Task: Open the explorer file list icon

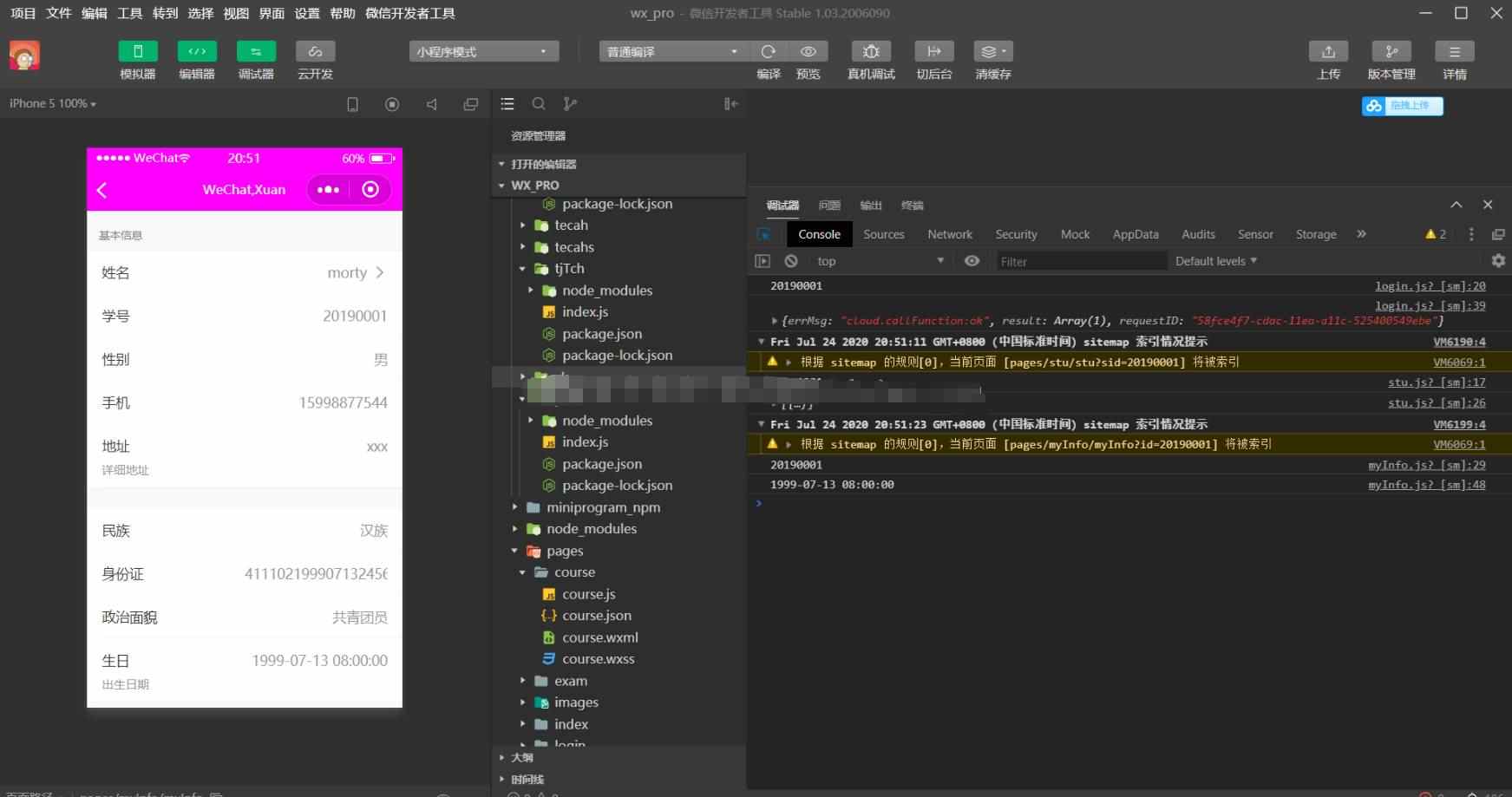Action: (507, 104)
